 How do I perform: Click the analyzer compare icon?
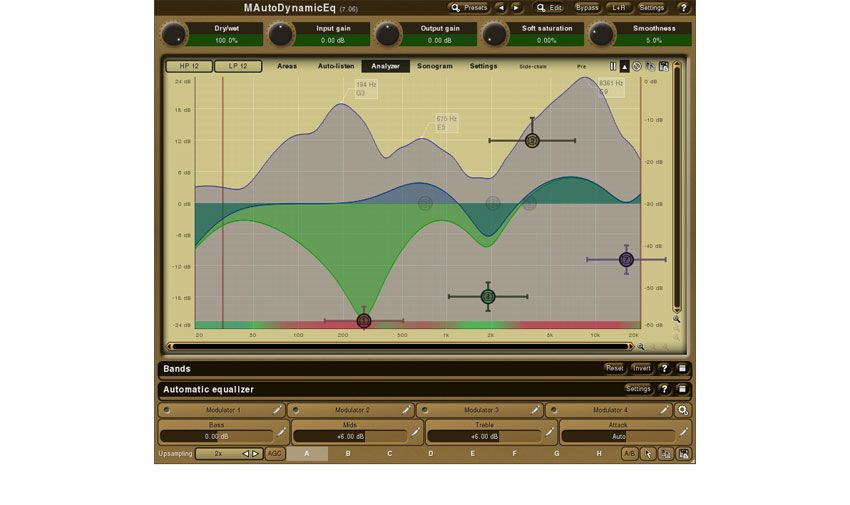pyautogui.click(x=650, y=66)
